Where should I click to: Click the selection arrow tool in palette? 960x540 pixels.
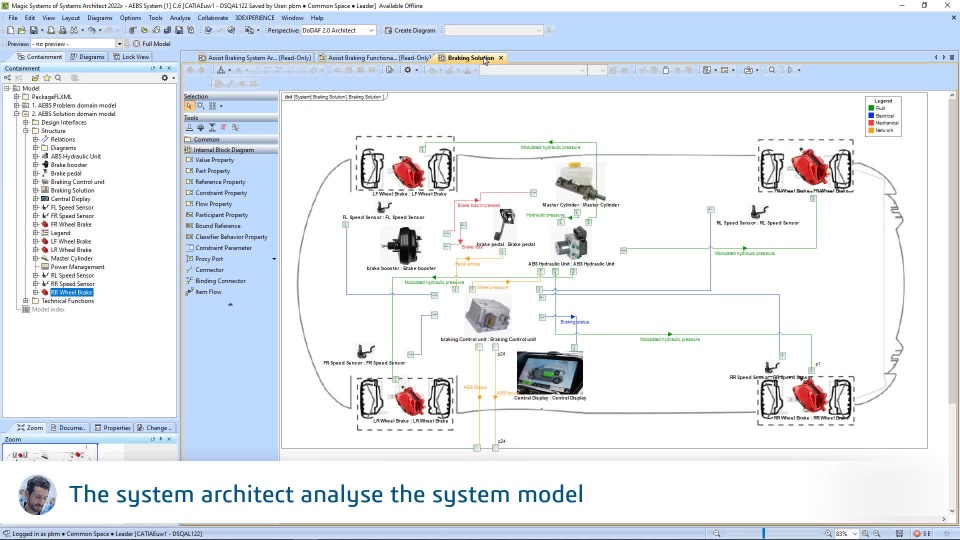point(189,106)
